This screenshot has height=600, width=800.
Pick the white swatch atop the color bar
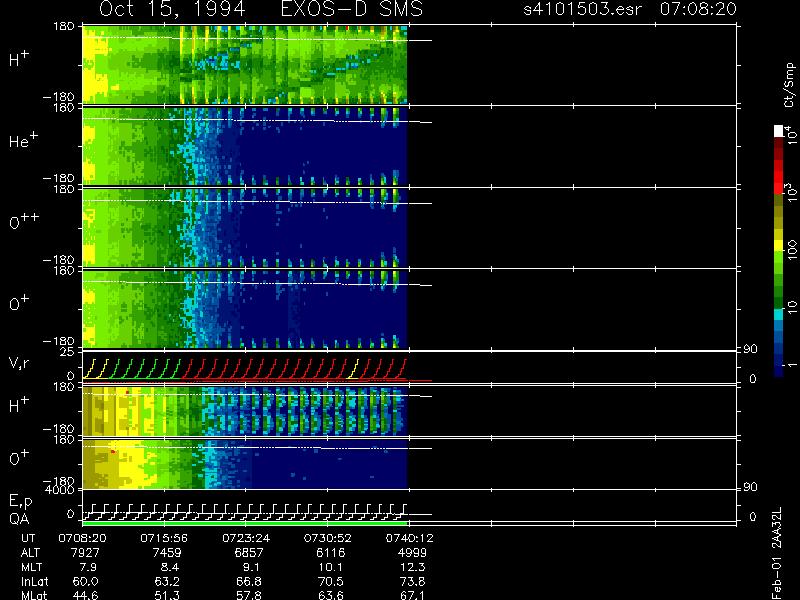[779, 131]
